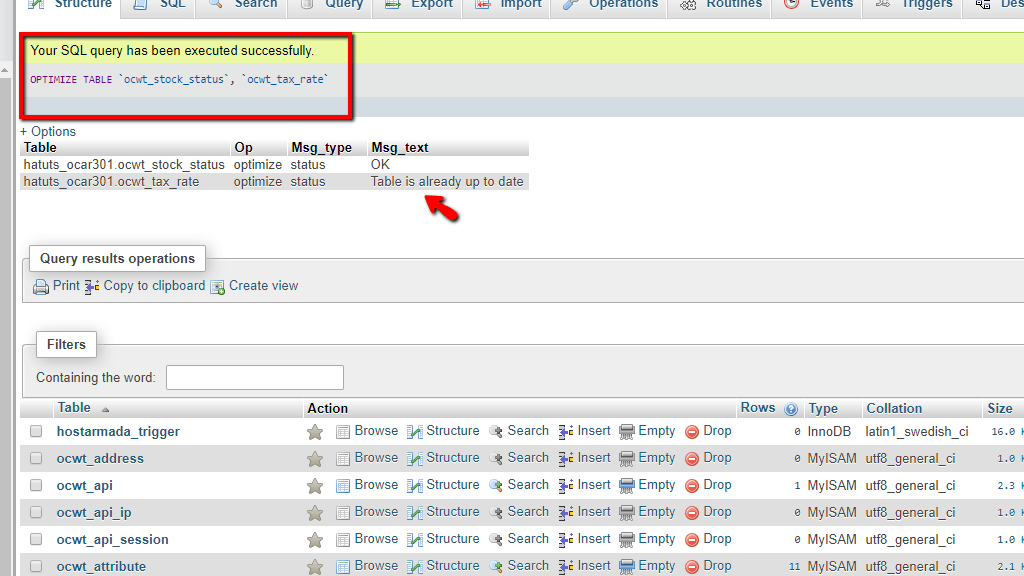The height and width of the screenshot is (576, 1024).
Task: Expand the + Options link
Action: 48,131
